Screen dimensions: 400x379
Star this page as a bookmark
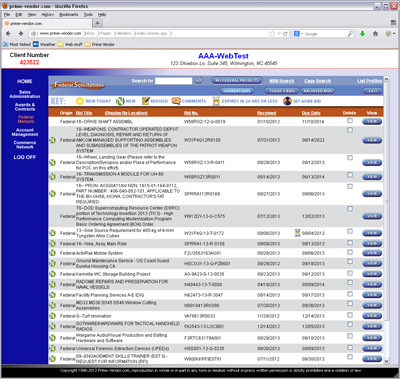[x=272, y=34]
